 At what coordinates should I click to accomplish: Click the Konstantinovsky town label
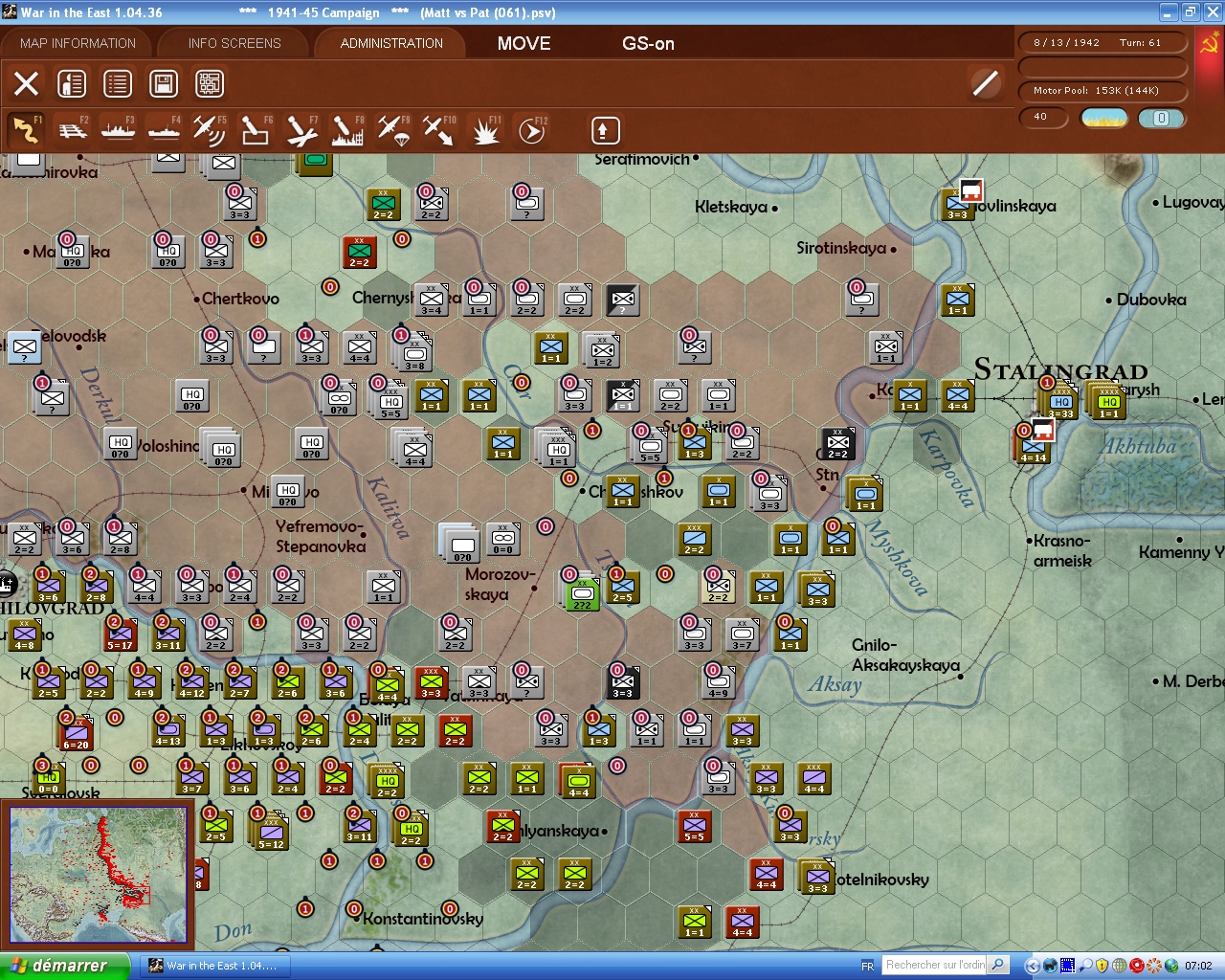coord(423,919)
